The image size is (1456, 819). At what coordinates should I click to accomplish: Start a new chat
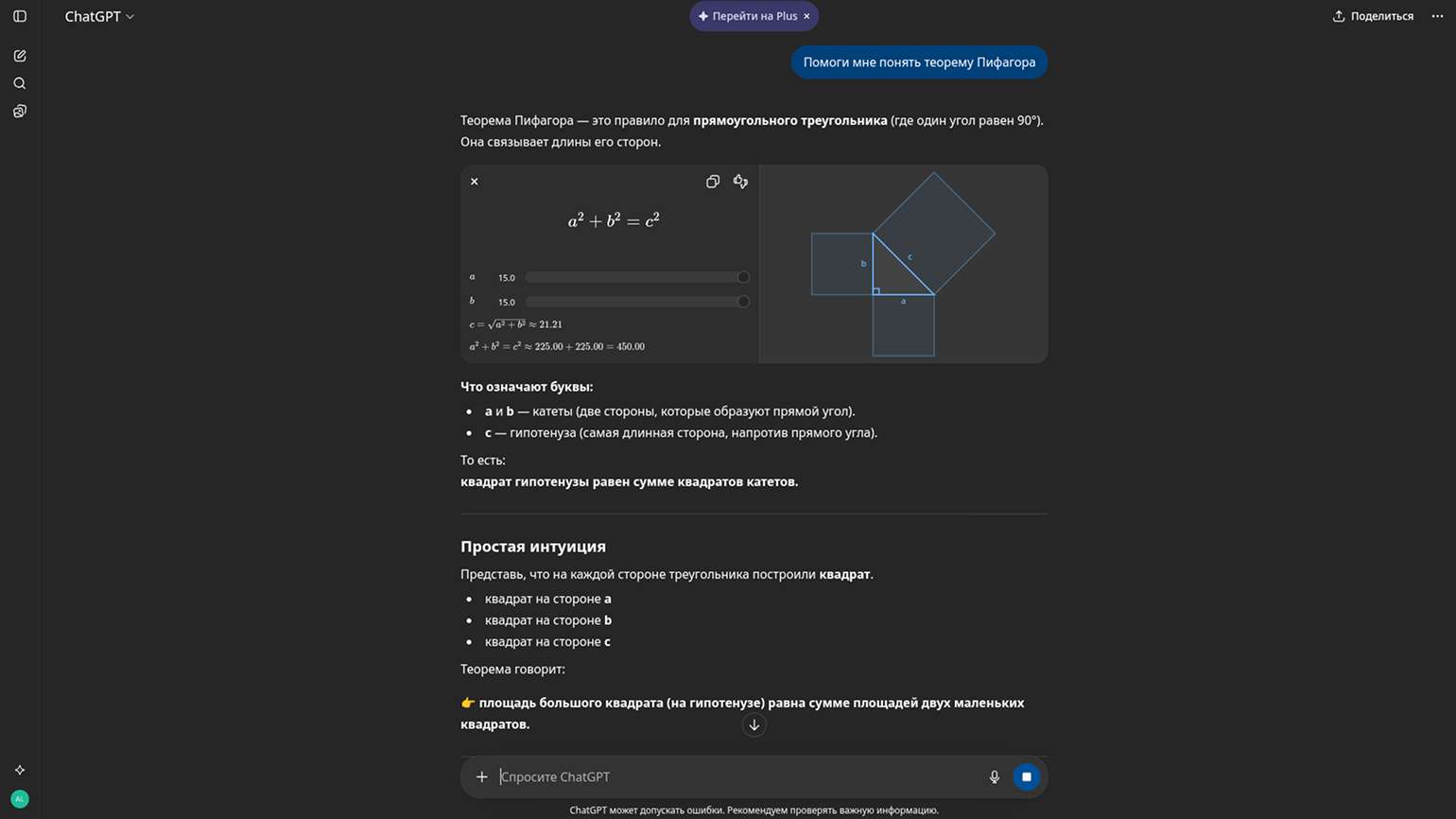click(x=20, y=56)
